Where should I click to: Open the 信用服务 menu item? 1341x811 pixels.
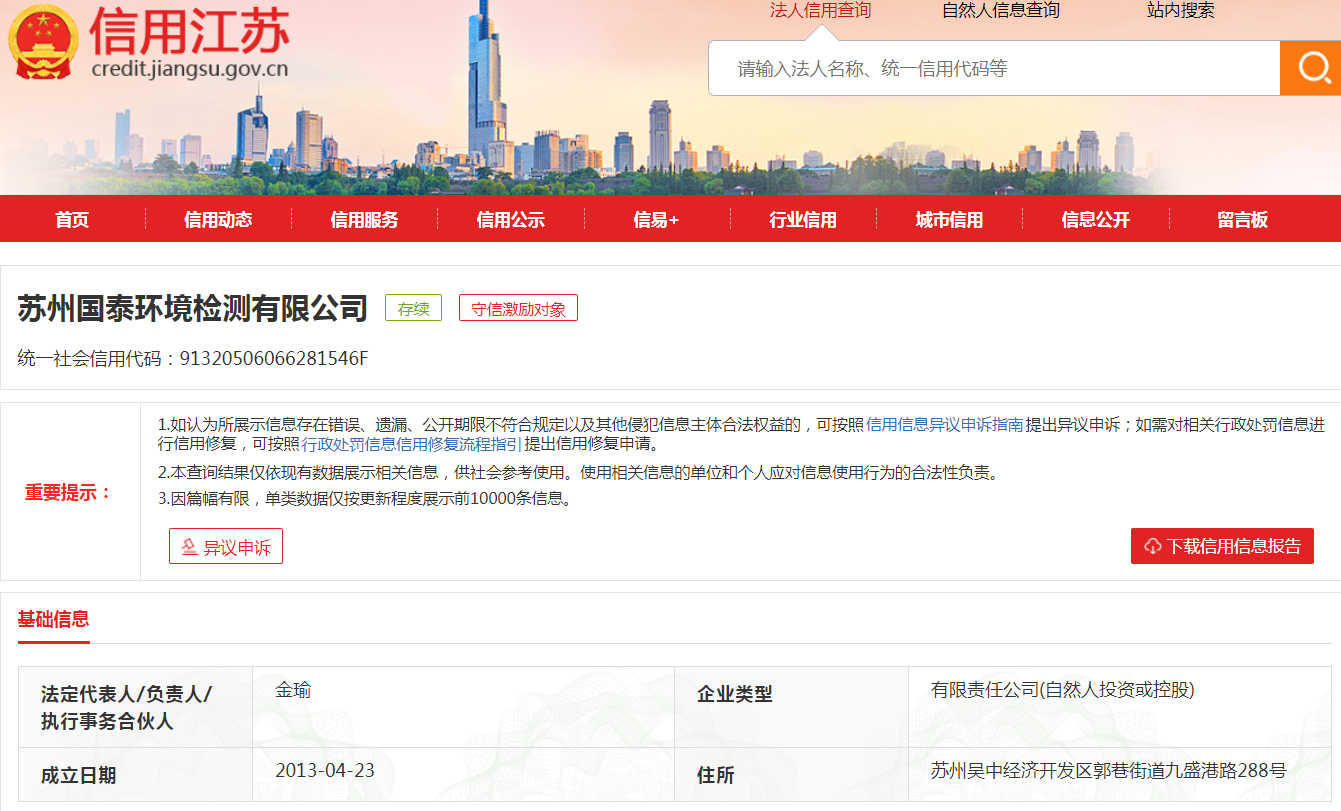pos(364,220)
